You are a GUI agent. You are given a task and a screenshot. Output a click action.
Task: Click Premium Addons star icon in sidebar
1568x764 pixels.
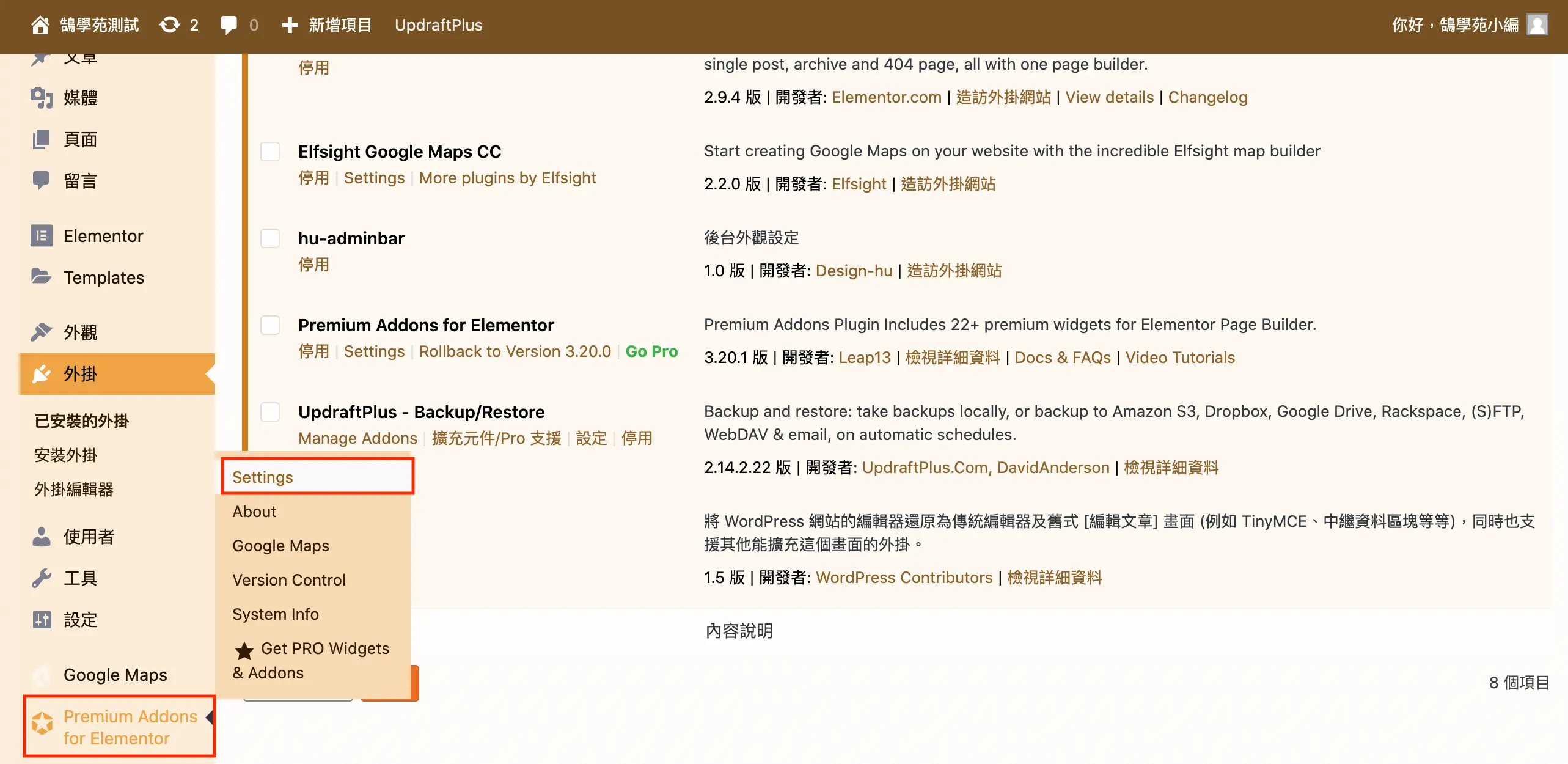[x=42, y=723]
